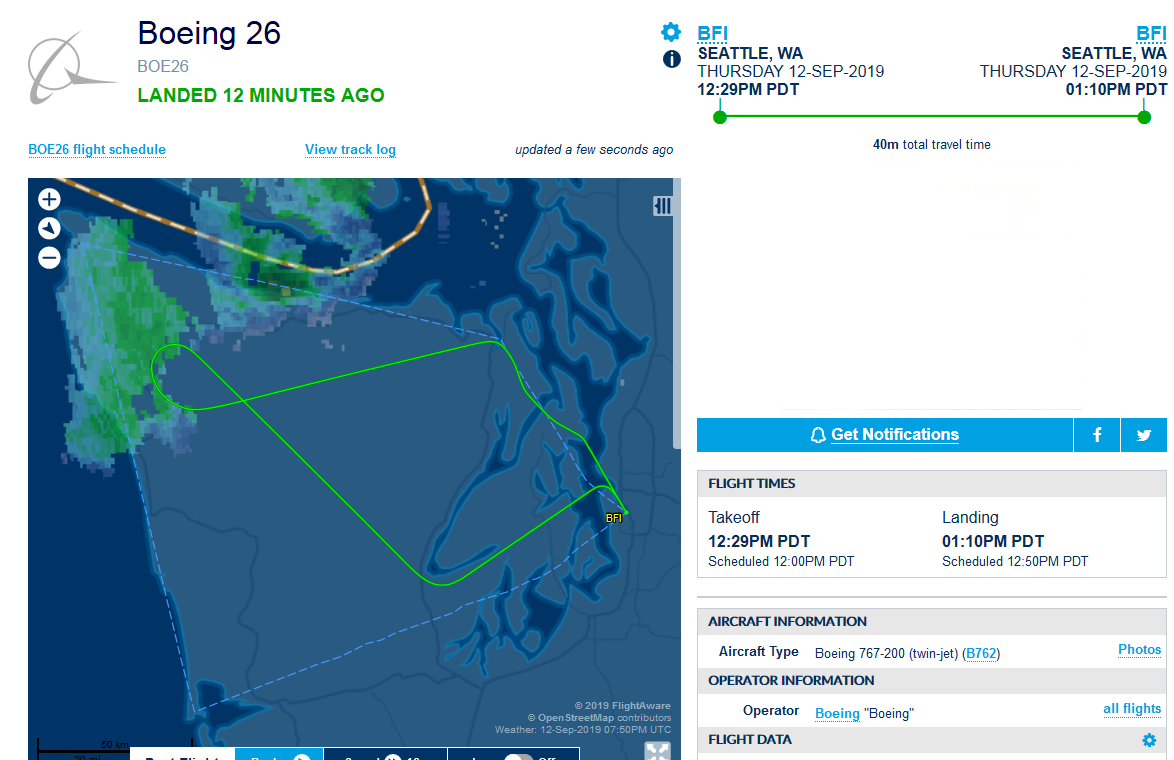Click the flight replay play button

tap(301, 757)
